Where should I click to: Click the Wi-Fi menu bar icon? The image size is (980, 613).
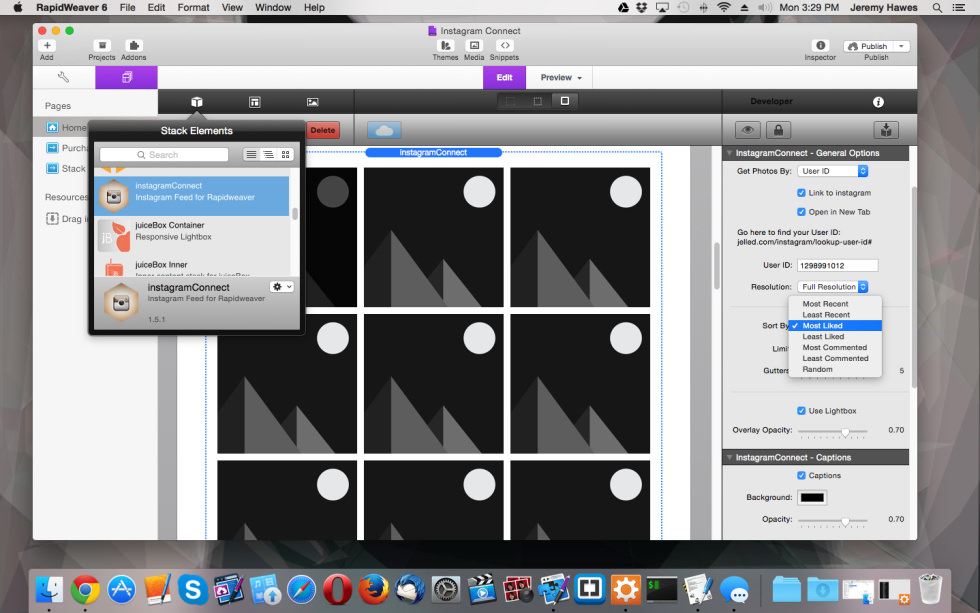pyautogui.click(x=724, y=7)
